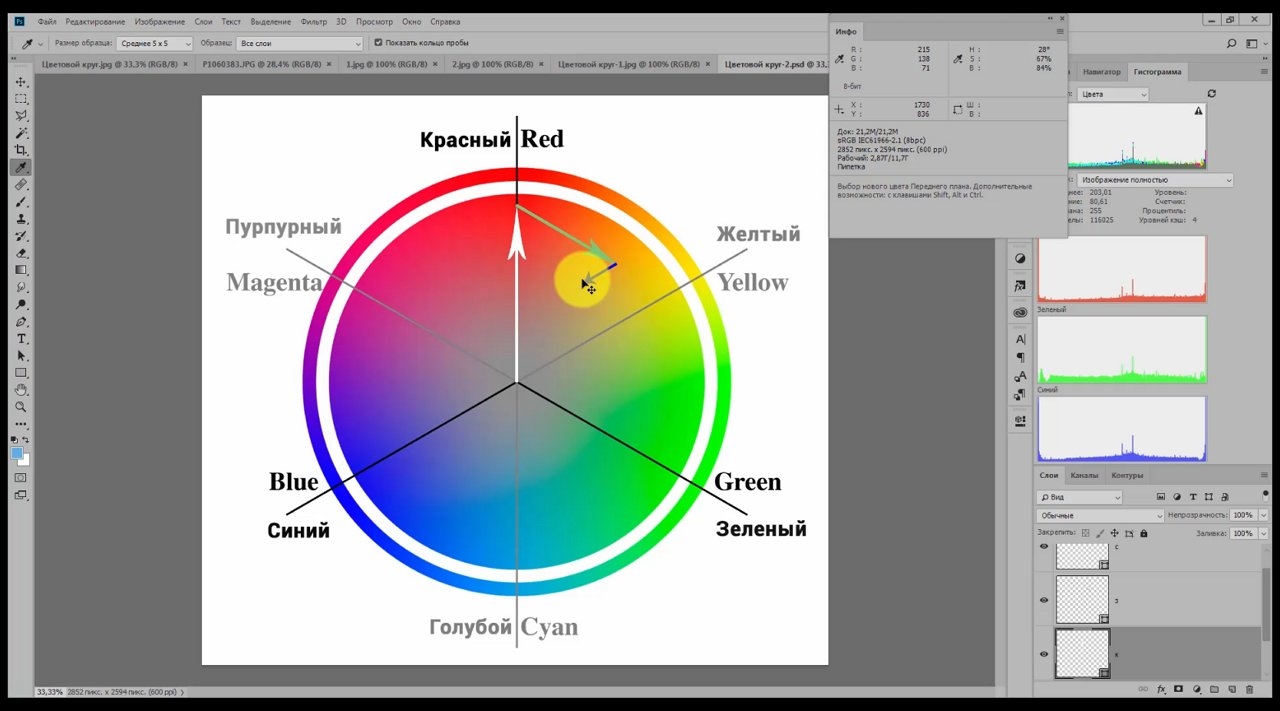1280x711 pixels.
Task: Toggle Quick Mask mode icon
Action: (21, 478)
